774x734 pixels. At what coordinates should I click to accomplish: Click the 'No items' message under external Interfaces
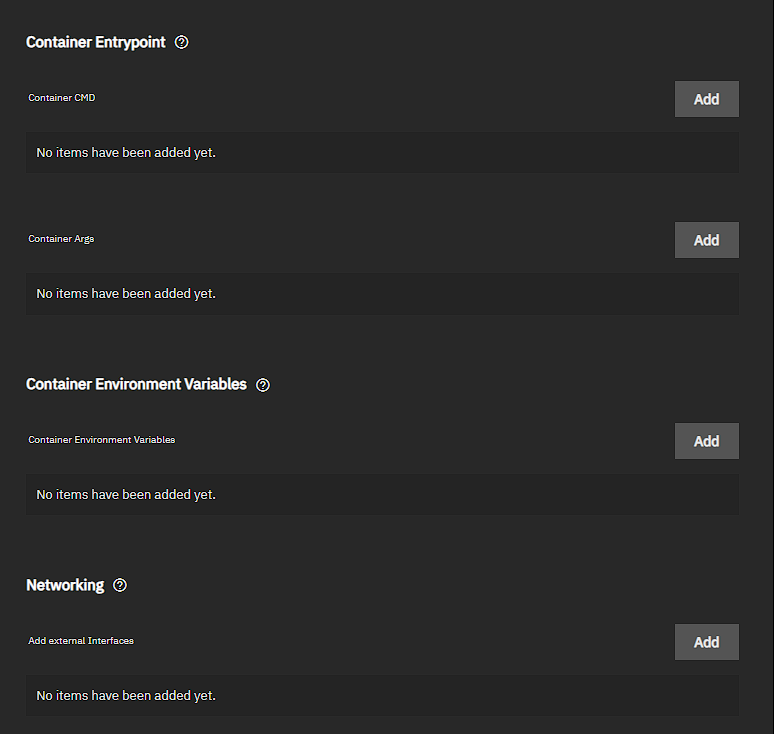coord(126,696)
